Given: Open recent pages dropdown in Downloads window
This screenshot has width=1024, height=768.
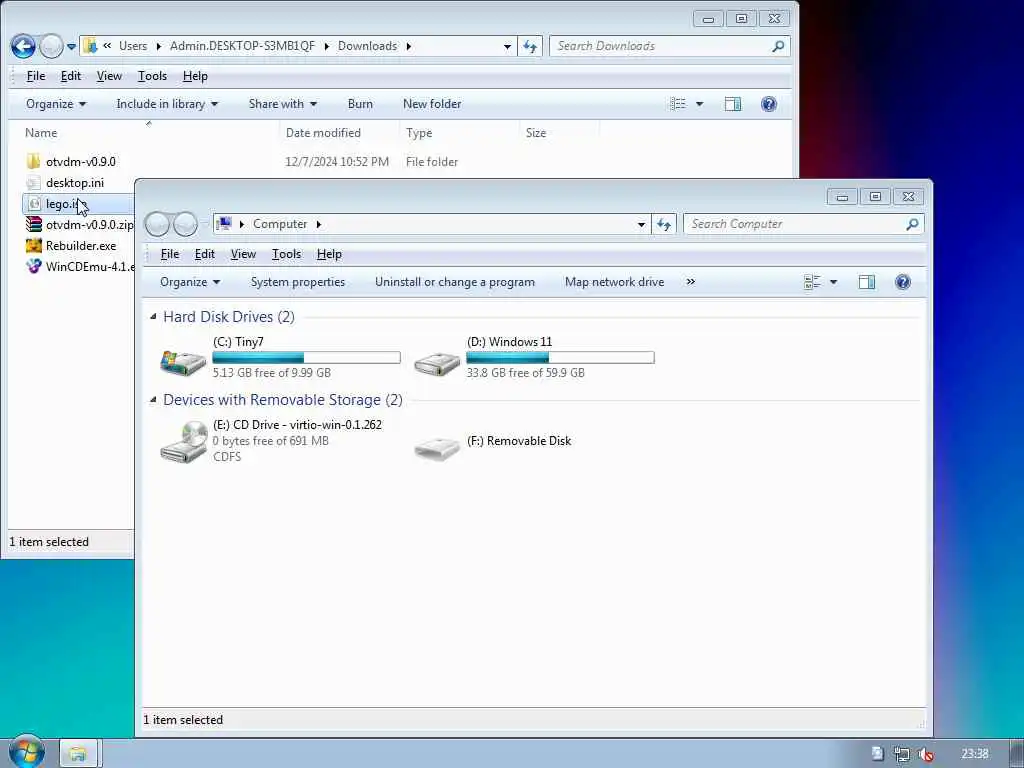Looking at the screenshot, I should [x=71, y=46].
